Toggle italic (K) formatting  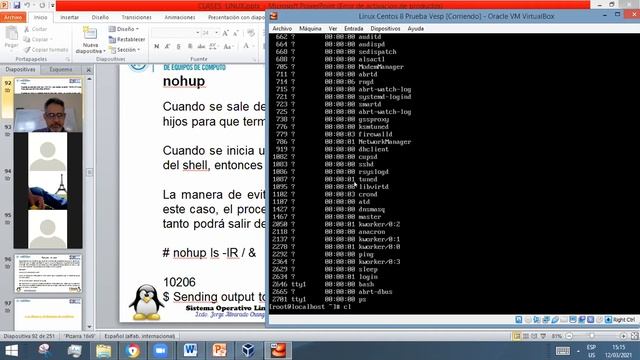point(167,47)
